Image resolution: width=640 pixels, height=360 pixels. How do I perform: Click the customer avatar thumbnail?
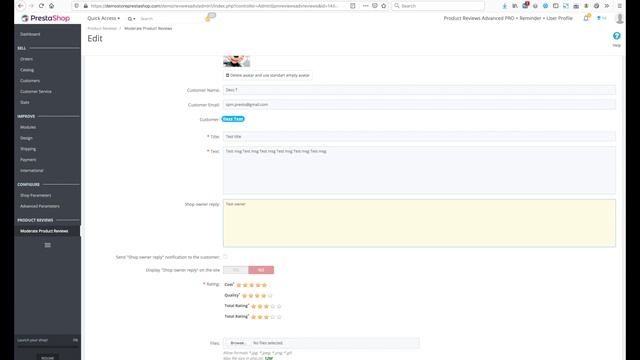tap(236, 61)
